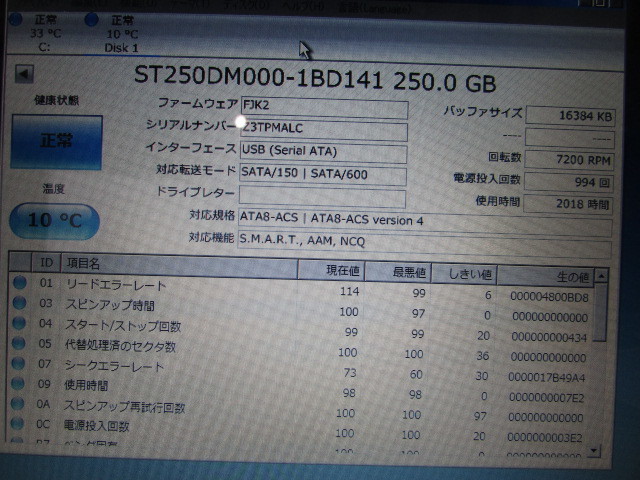640x480 pixels.
Task: Click the empty drive letter field
Action: [322, 197]
